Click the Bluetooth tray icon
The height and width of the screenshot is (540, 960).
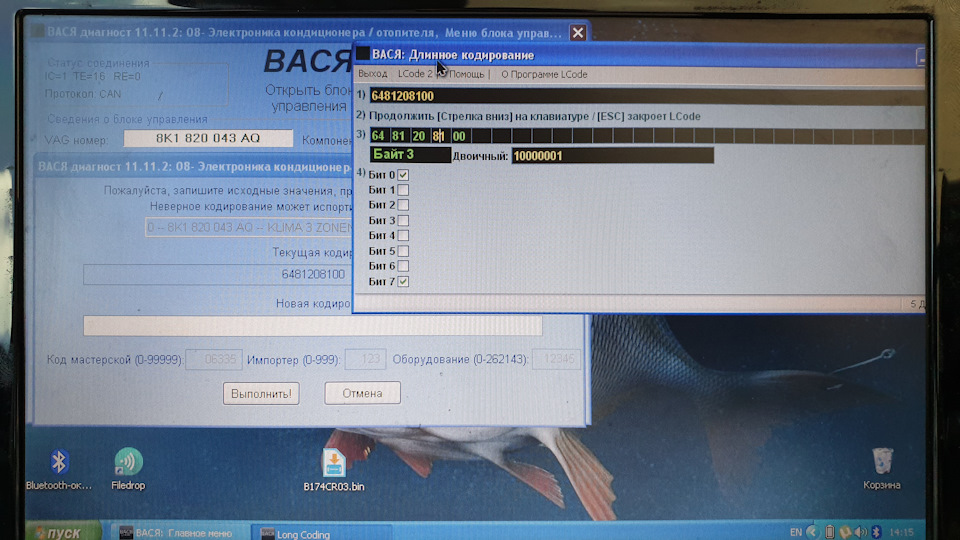click(876, 531)
